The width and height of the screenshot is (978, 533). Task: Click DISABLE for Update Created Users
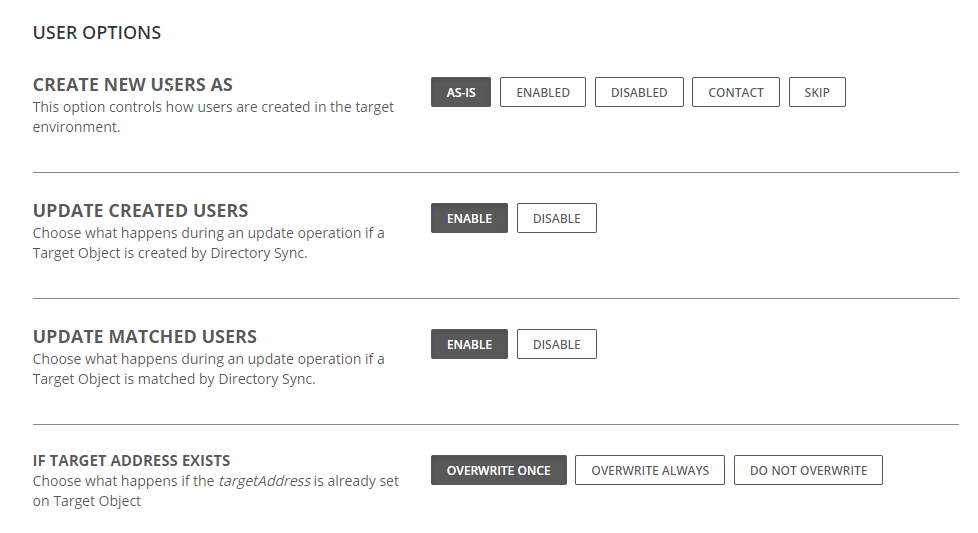[x=557, y=218]
